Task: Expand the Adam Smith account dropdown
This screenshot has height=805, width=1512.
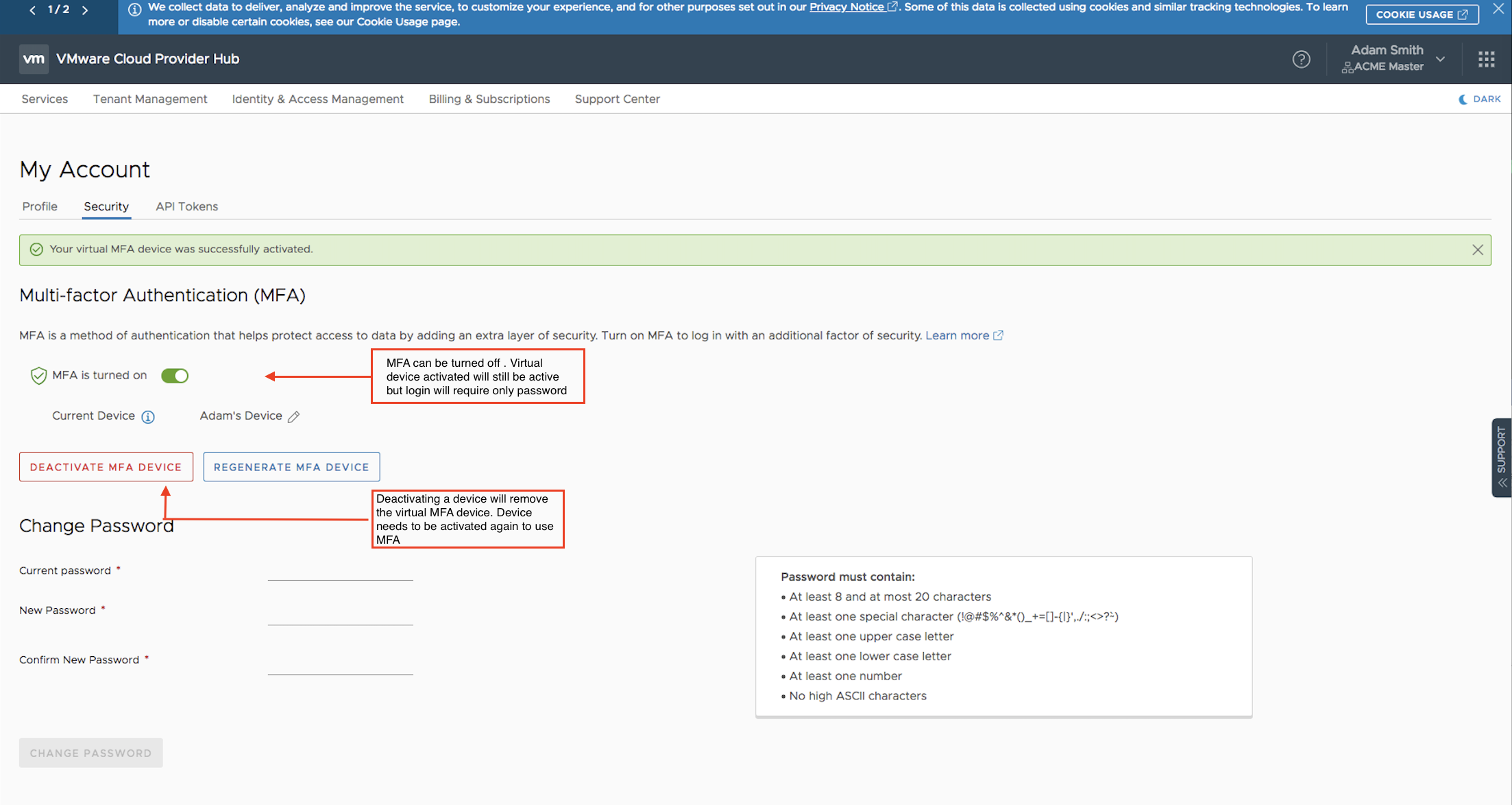Action: (x=1440, y=59)
